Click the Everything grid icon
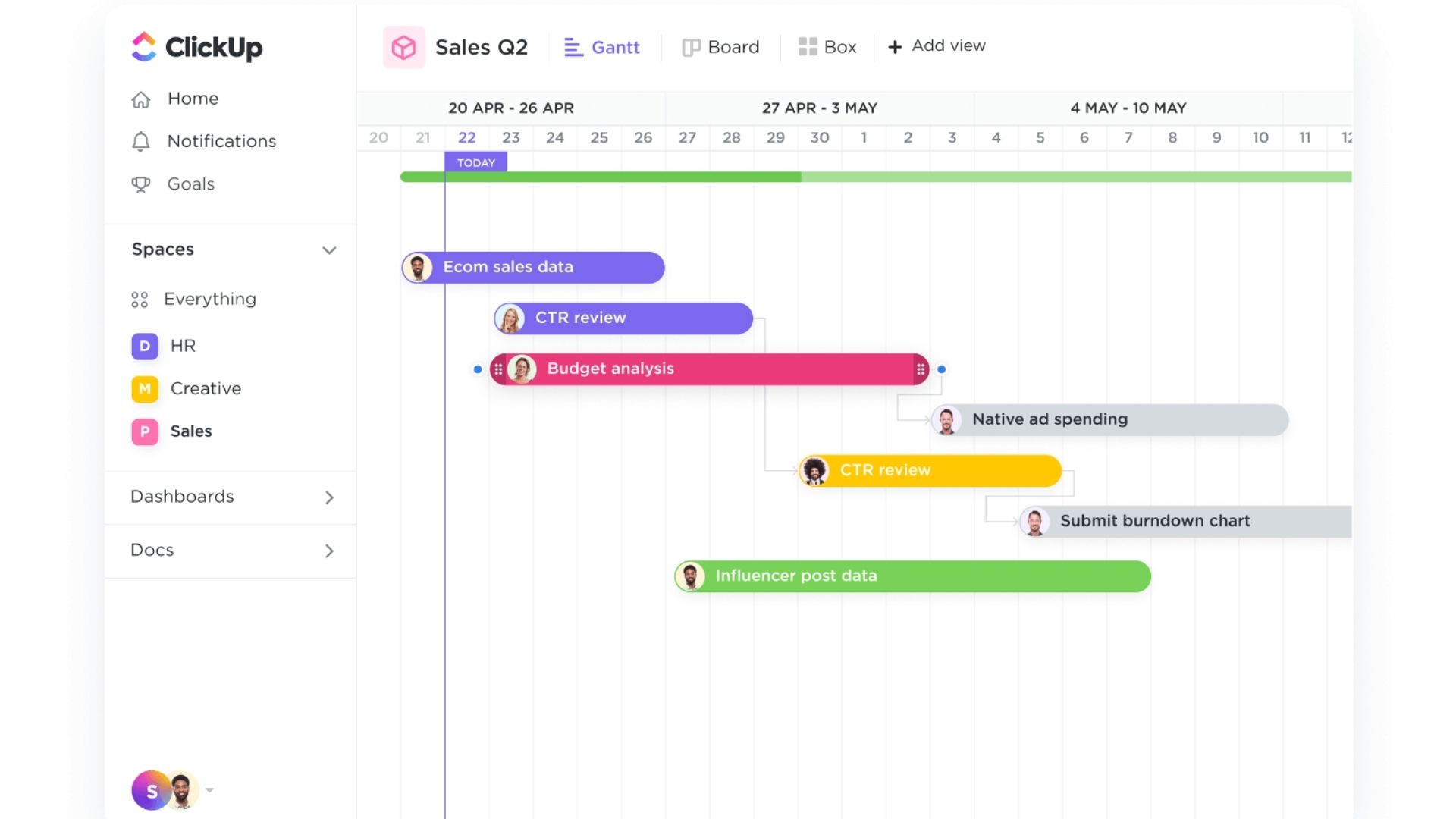This screenshot has width=1456, height=819. 140,300
